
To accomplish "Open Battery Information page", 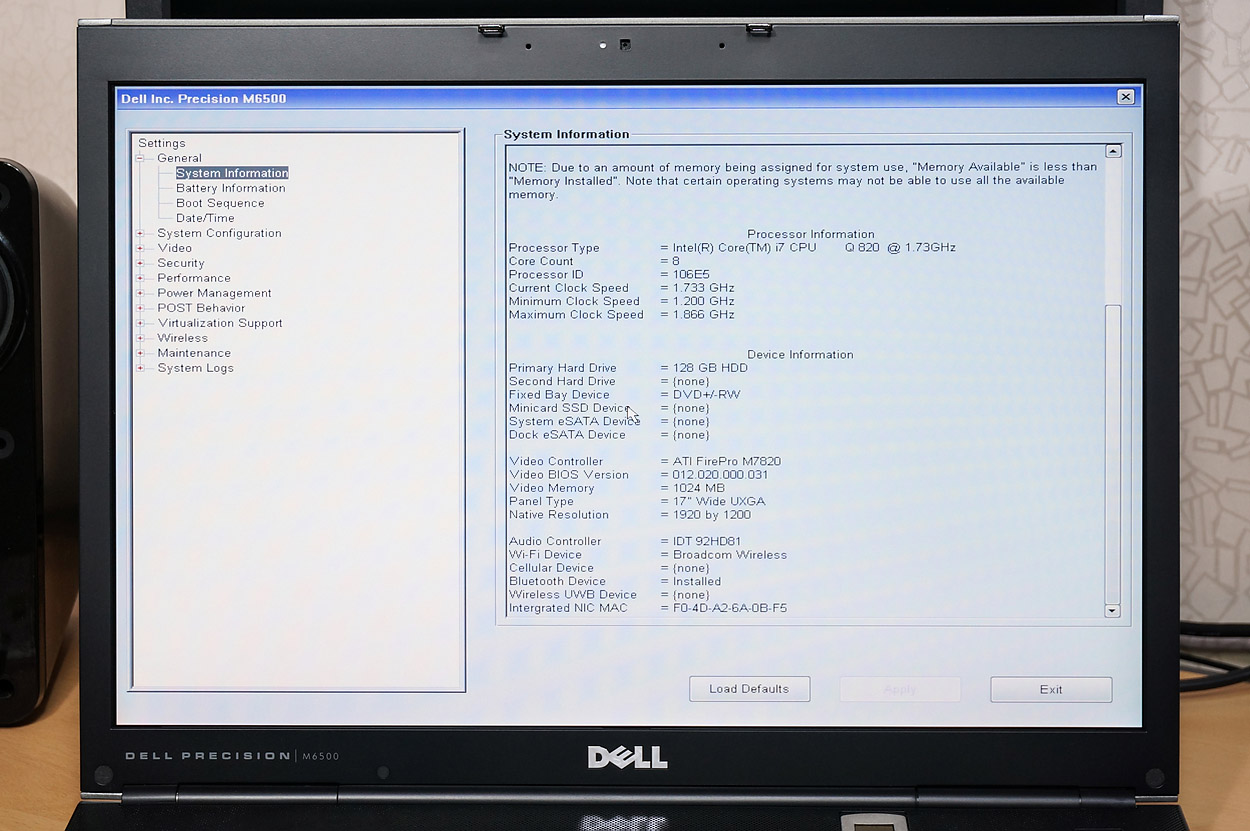I will [231, 188].
